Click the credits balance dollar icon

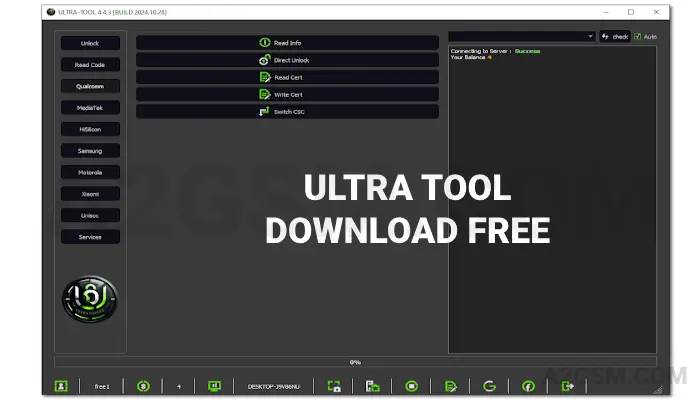click(143, 386)
